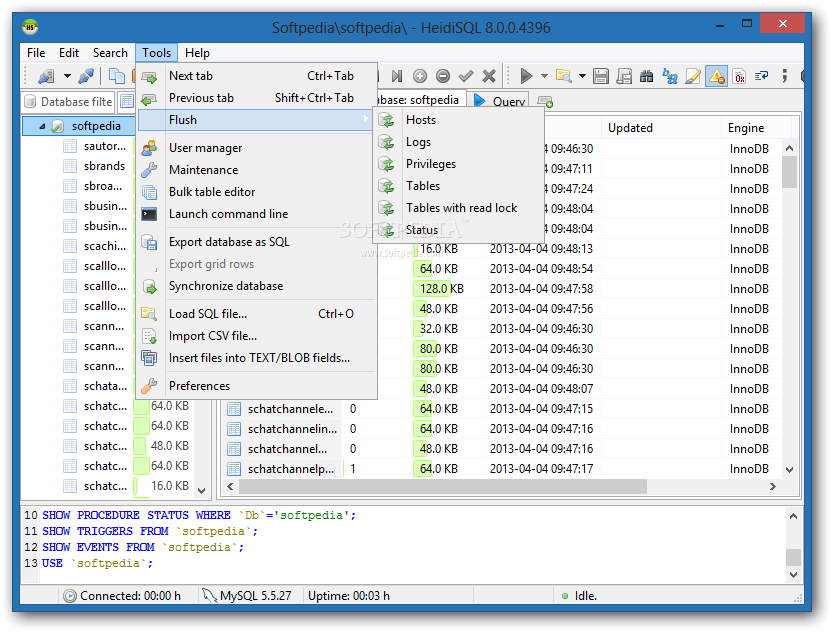Click the Updated column header

tap(661, 128)
